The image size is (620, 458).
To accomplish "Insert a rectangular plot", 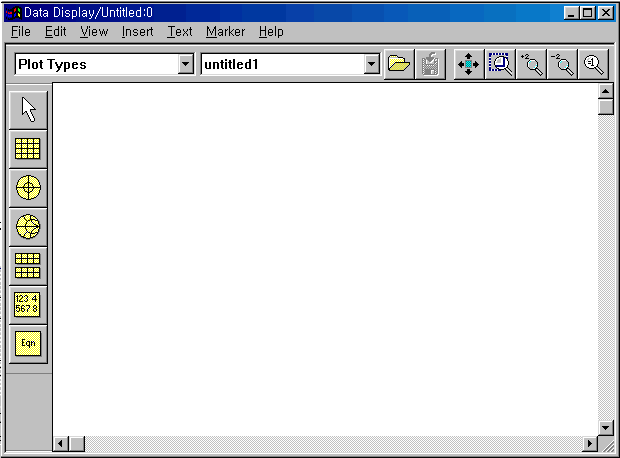I will pos(28,149).
